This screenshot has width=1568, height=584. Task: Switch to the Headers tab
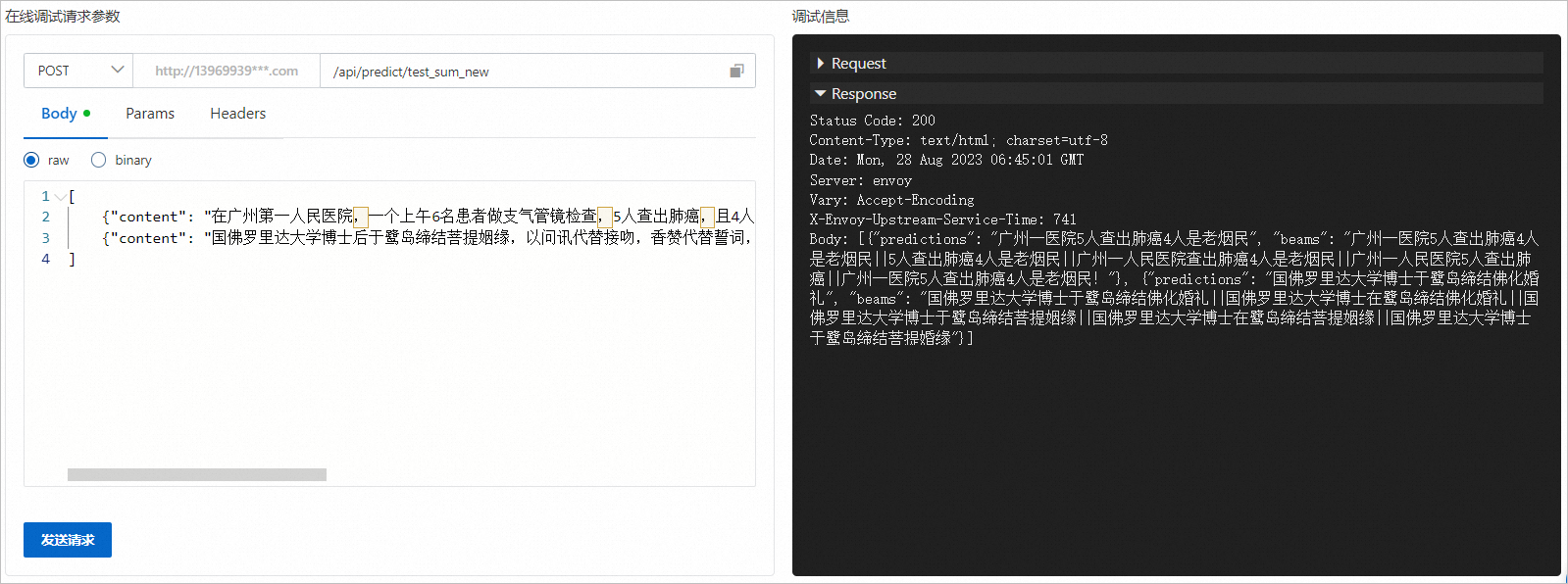click(x=238, y=114)
